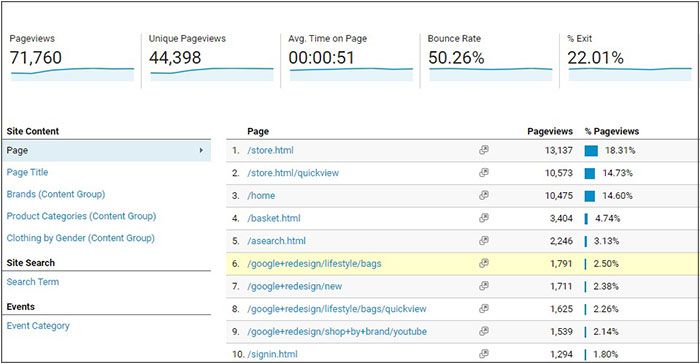
Task: Click external link icon beside /basket.html
Action: [x=483, y=218]
